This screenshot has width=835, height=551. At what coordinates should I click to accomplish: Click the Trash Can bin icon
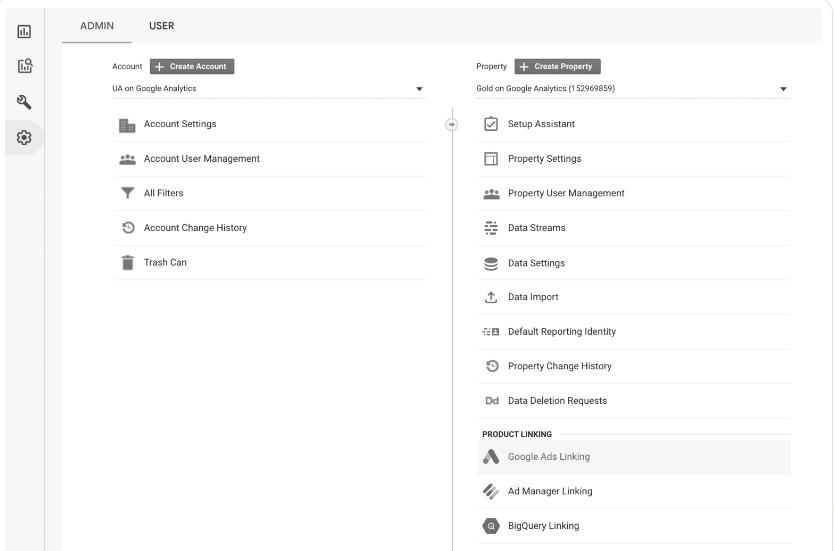[x=128, y=262]
